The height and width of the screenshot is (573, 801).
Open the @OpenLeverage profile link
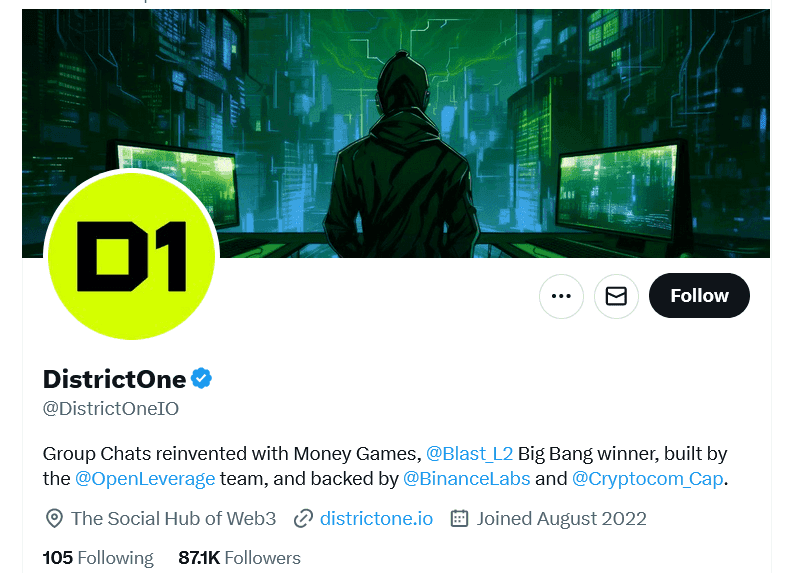coord(145,479)
